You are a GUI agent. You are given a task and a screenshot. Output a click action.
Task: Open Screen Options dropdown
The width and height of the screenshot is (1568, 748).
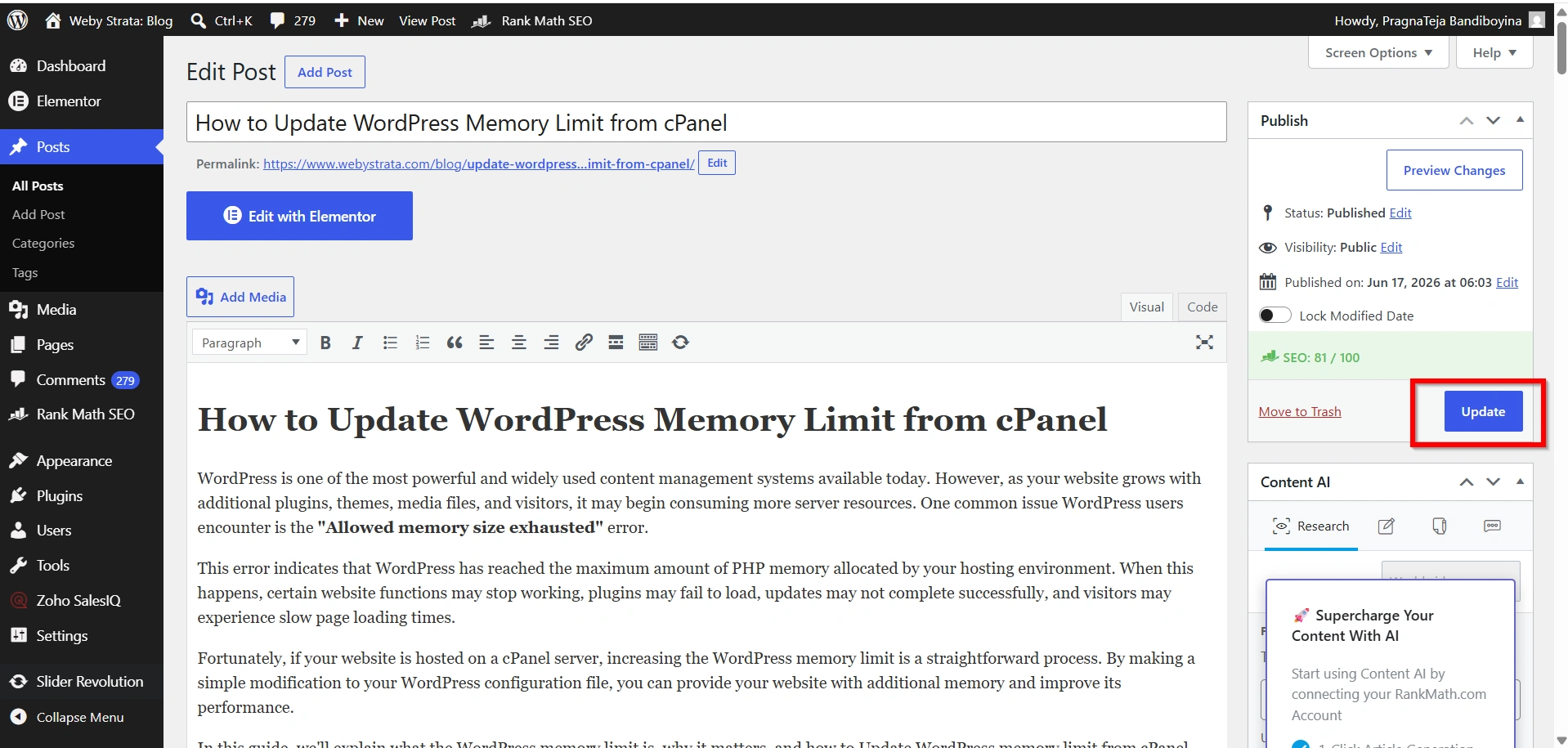[x=1378, y=52]
